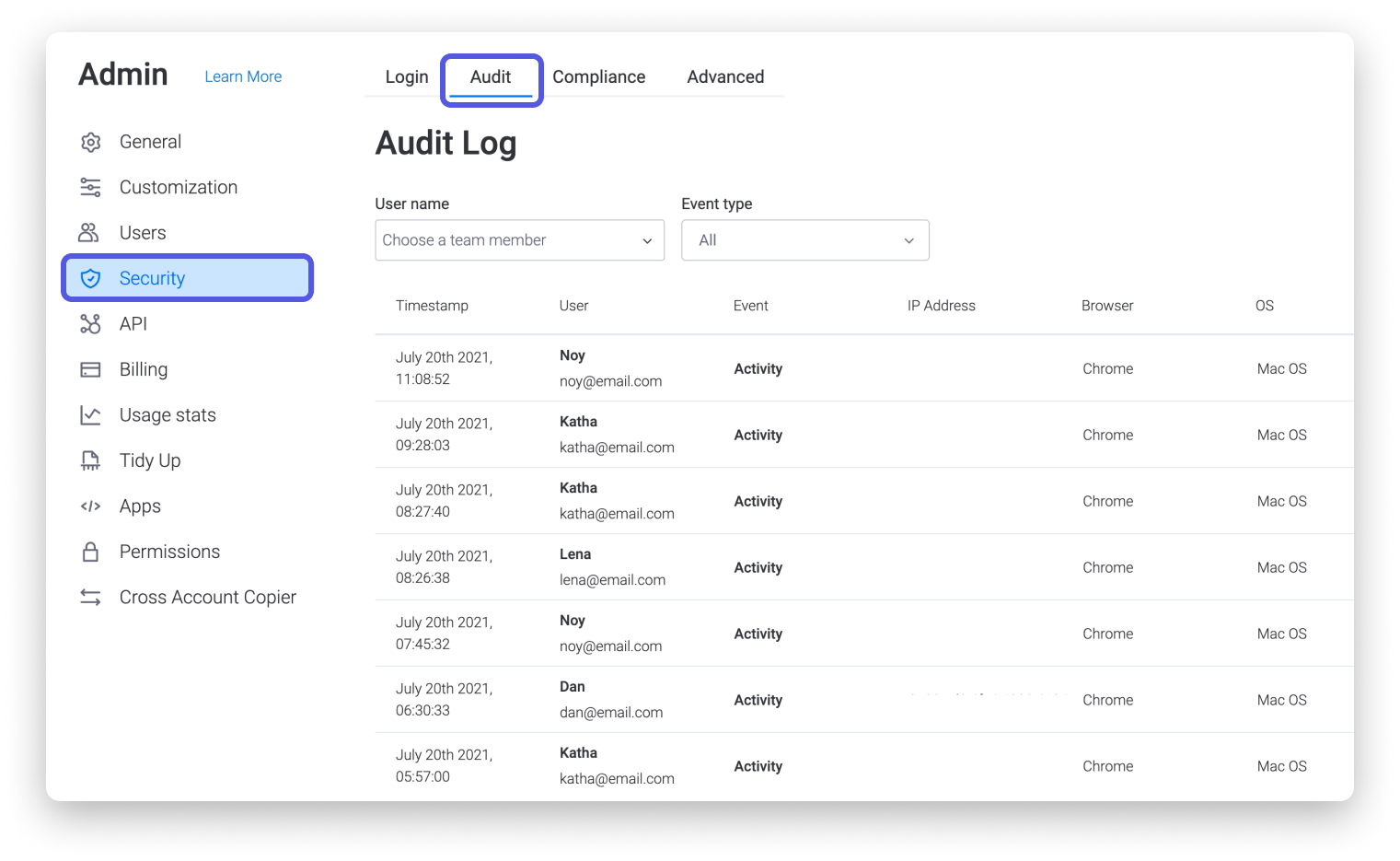Click timestamp July 20th 2021, 07:45:32
This screenshot has width=1400, height=861.
[x=445, y=634]
